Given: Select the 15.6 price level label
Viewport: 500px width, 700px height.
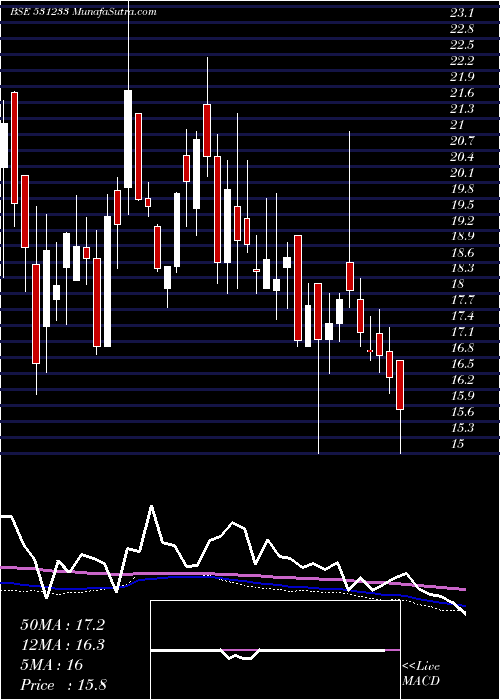Looking at the screenshot, I should click(461, 412).
